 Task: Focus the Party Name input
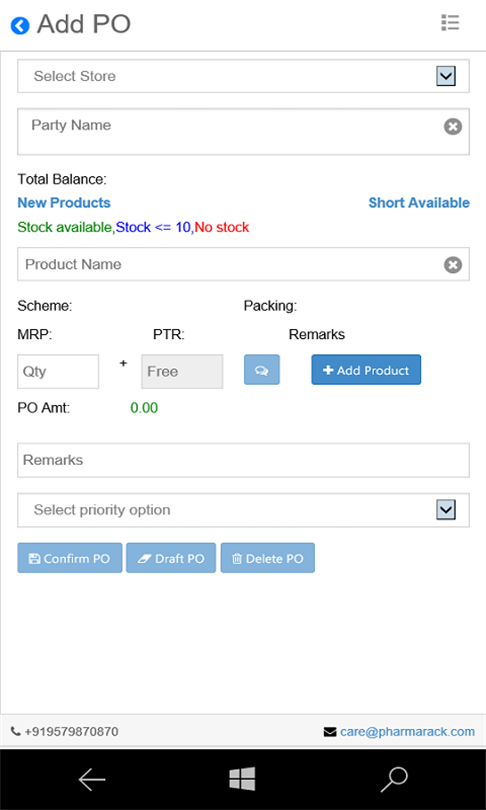click(230, 132)
